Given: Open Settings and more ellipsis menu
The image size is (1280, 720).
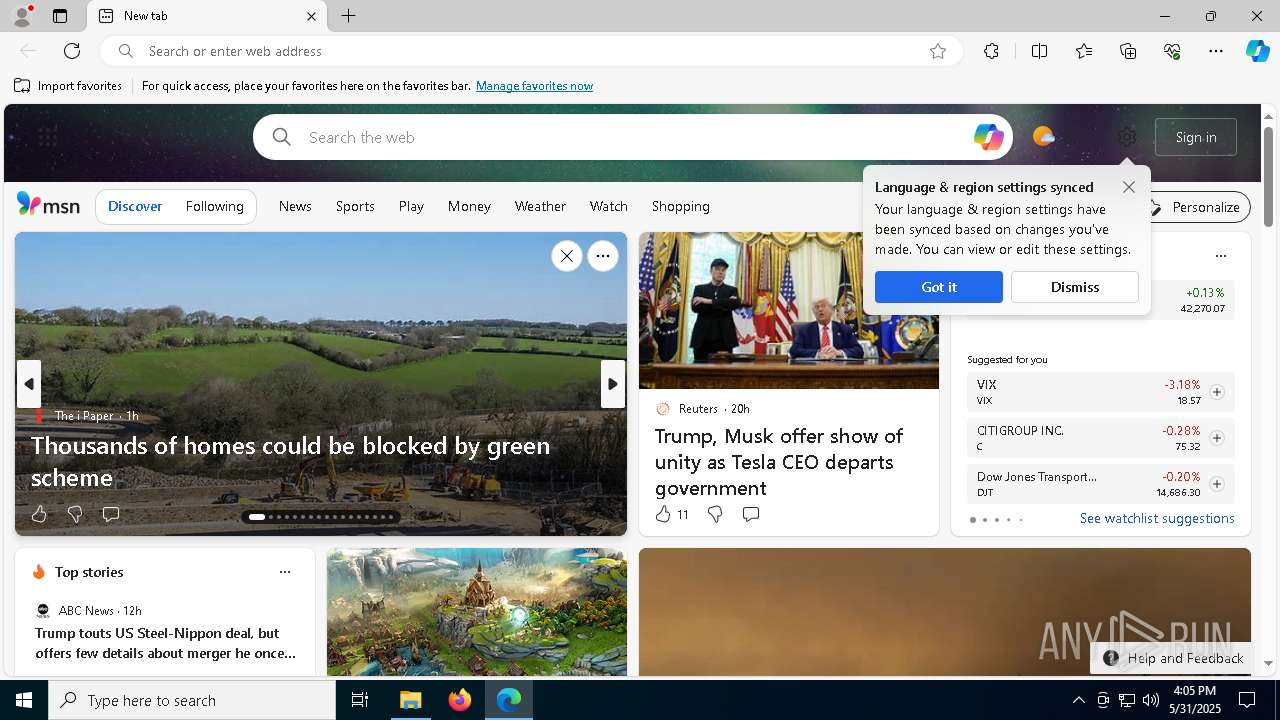Looking at the screenshot, I should point(1216,51).
